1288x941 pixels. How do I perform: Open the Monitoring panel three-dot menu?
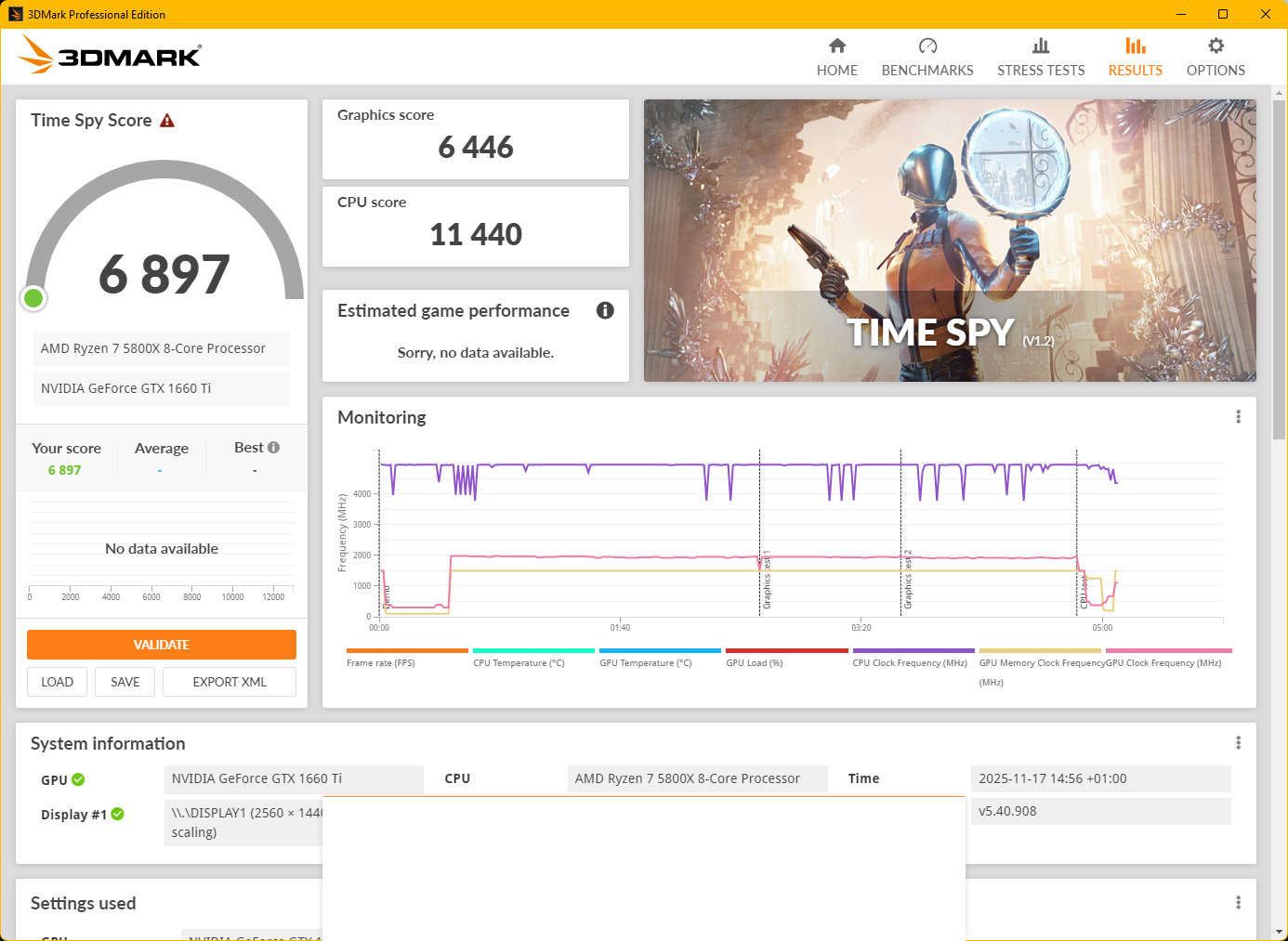pyautogui.click(x=1238, y=417)
